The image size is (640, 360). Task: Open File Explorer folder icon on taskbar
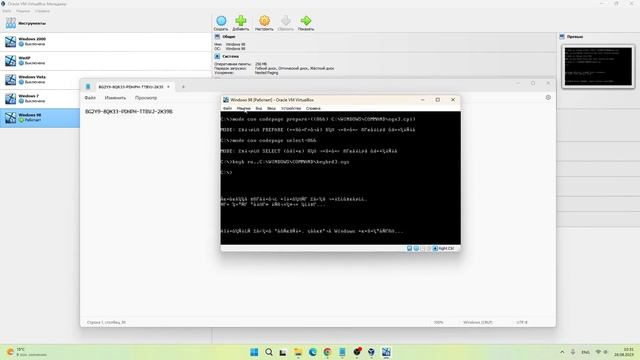coord(298,352)
